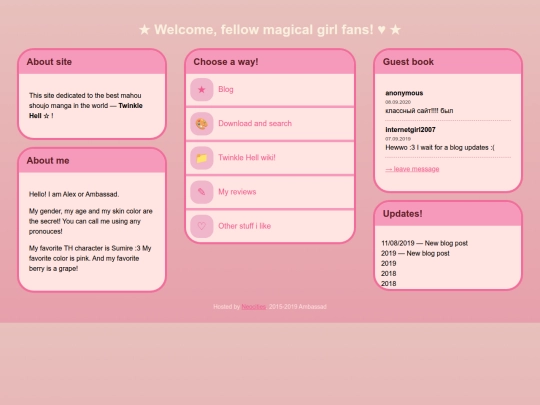540x405 pixels.
Task: Open My reviews page
Action: coord(237,192)
